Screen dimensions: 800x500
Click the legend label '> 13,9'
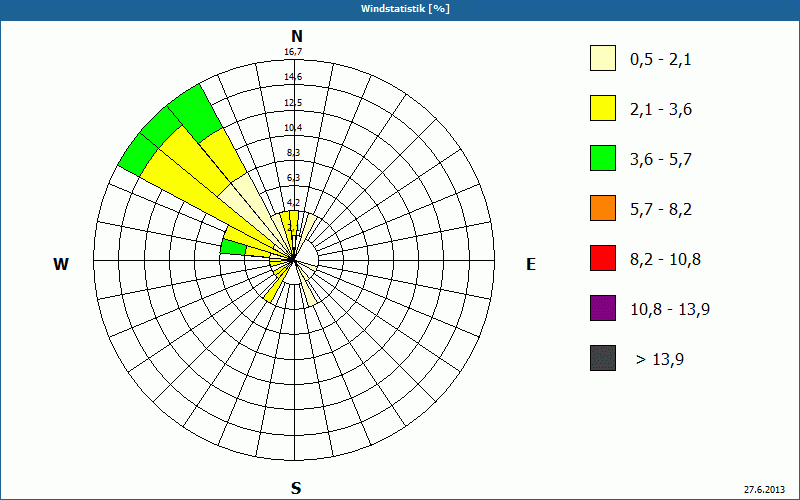[660, 360]
